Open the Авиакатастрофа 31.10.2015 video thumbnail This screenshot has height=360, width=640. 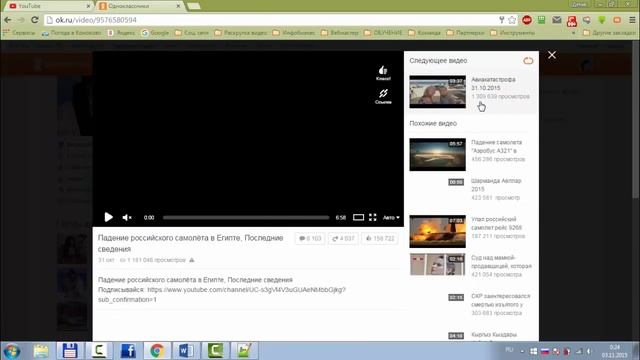click(438, 91)
